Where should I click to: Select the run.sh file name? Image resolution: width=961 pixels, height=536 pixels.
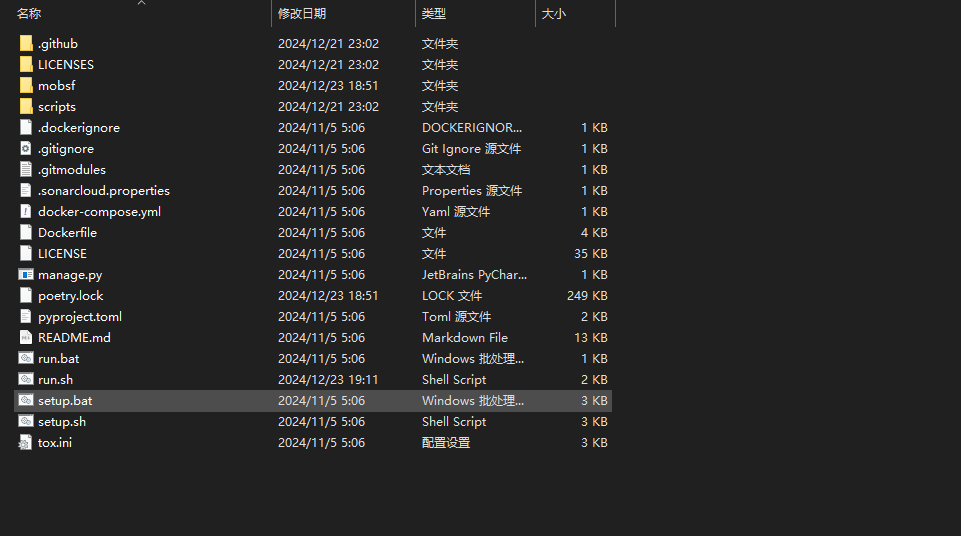pyautogui.click(x=55, y=379)
